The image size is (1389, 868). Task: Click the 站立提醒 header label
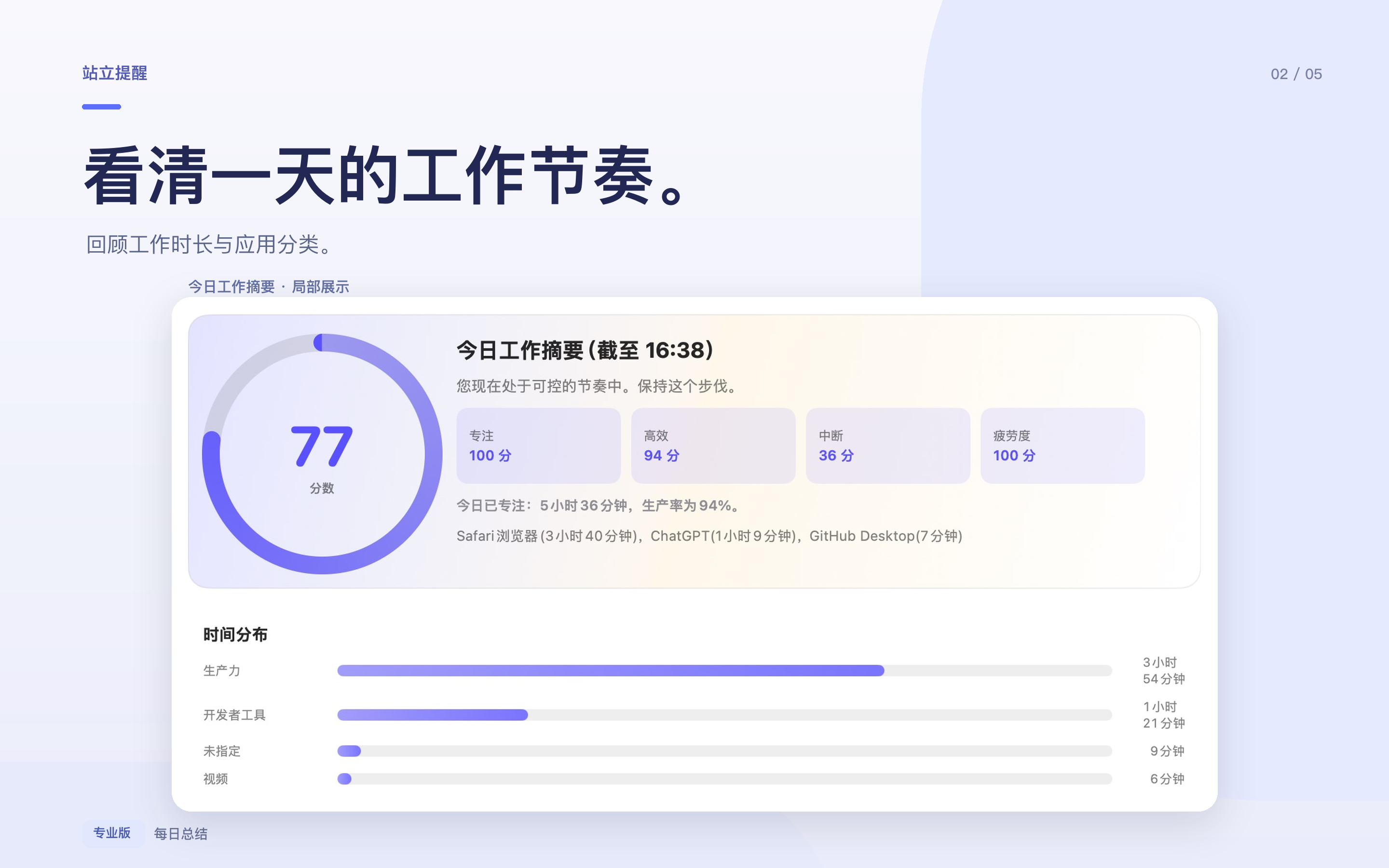click(115, 73)
